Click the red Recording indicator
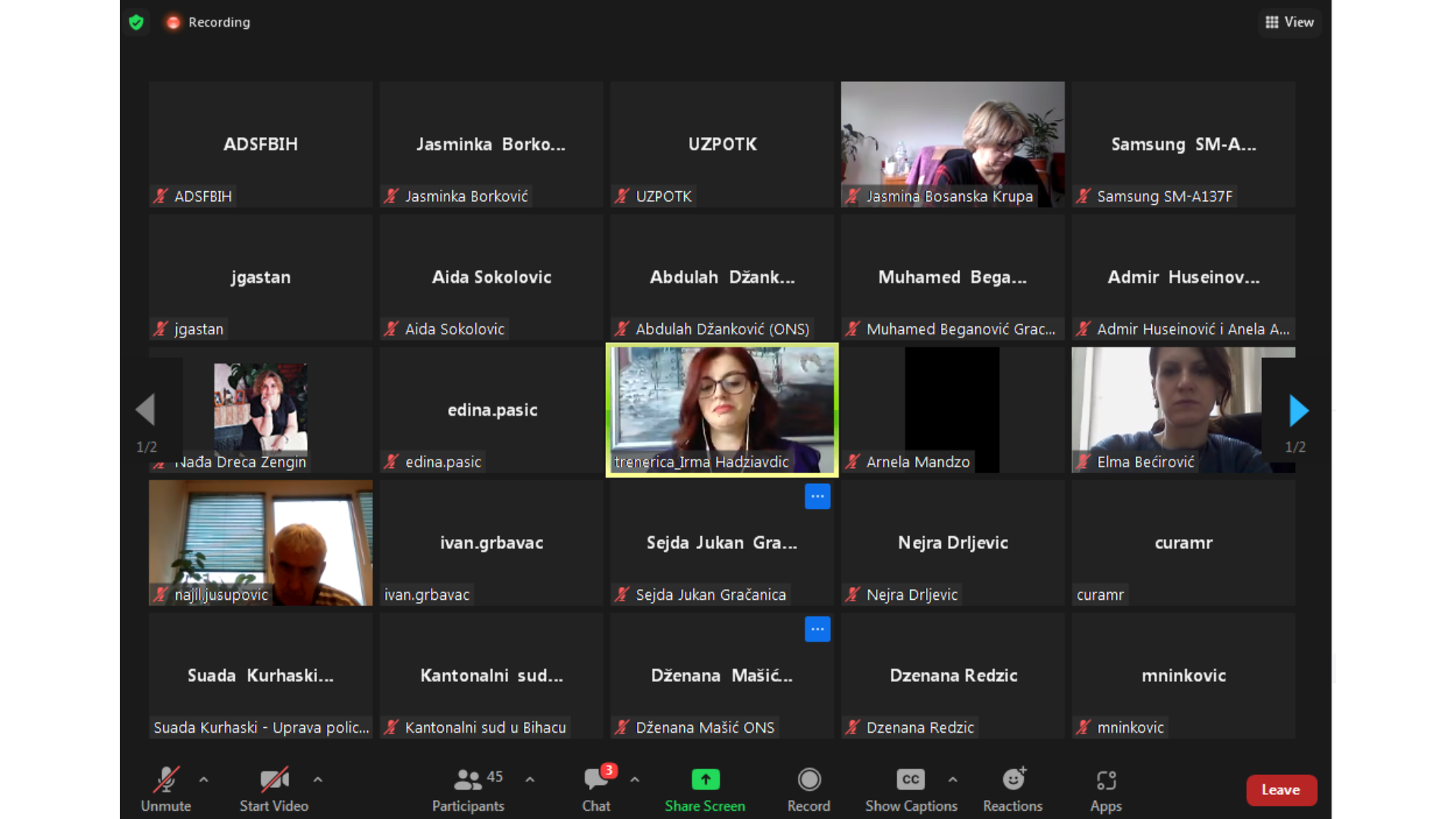The height and width of the screenshot is (819, 1456). coord(209,22)
